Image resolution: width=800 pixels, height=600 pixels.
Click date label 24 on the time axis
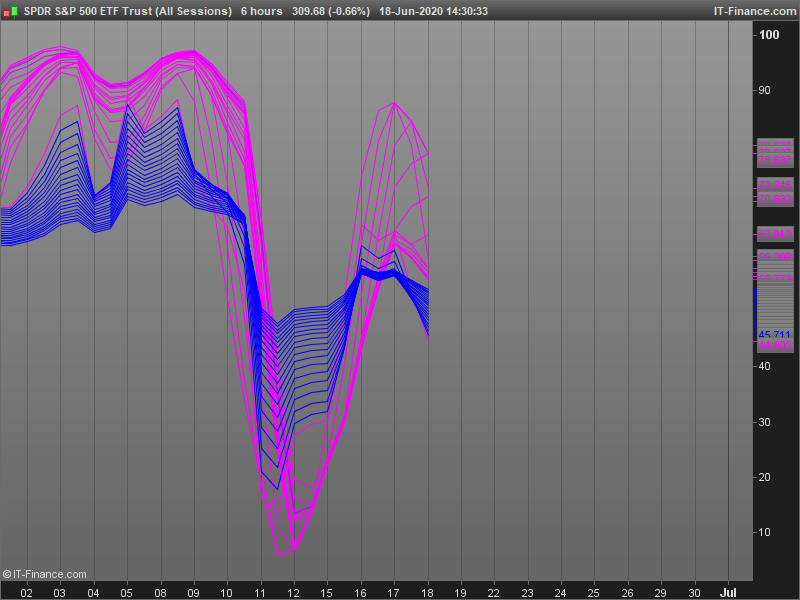560,593
